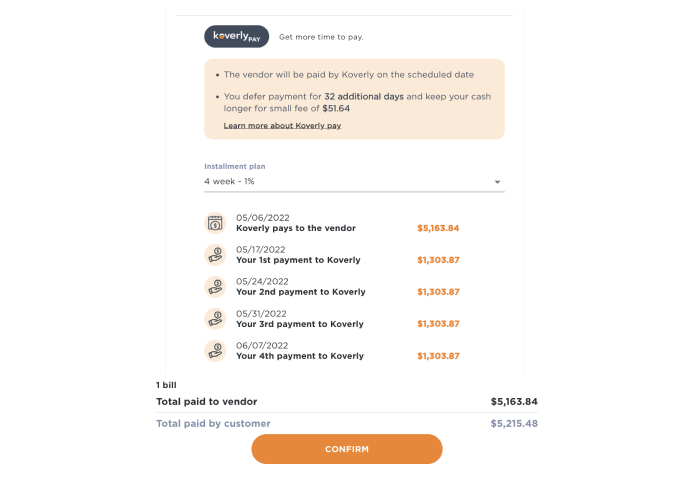Select Your 3rd payment to Koverly entry
678x499 pixels.
coord(299,324)
